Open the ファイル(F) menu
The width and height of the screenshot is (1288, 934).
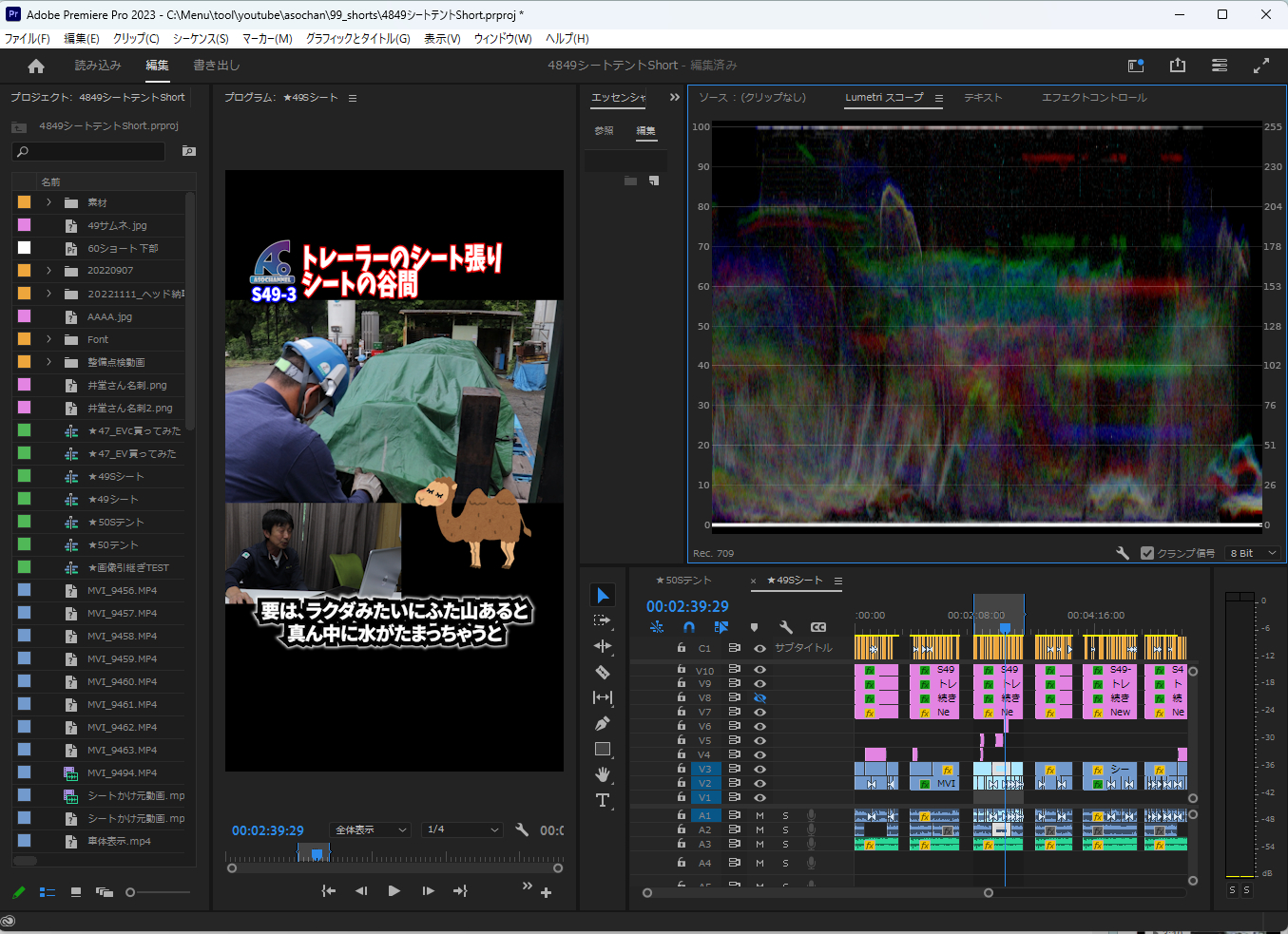[x=28, y=38]
